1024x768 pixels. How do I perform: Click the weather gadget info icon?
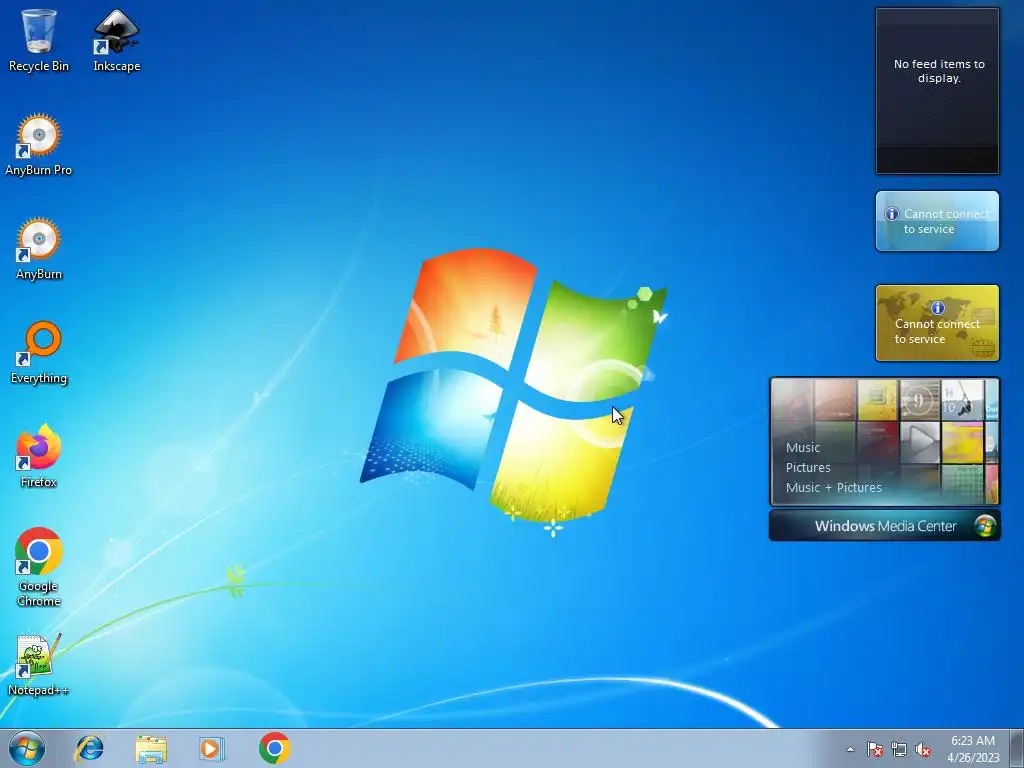tap(891, 214)
